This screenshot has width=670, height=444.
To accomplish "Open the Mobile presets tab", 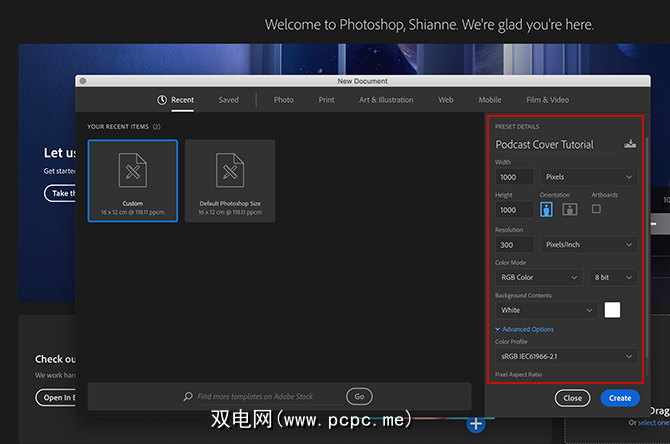I will 490,100.
